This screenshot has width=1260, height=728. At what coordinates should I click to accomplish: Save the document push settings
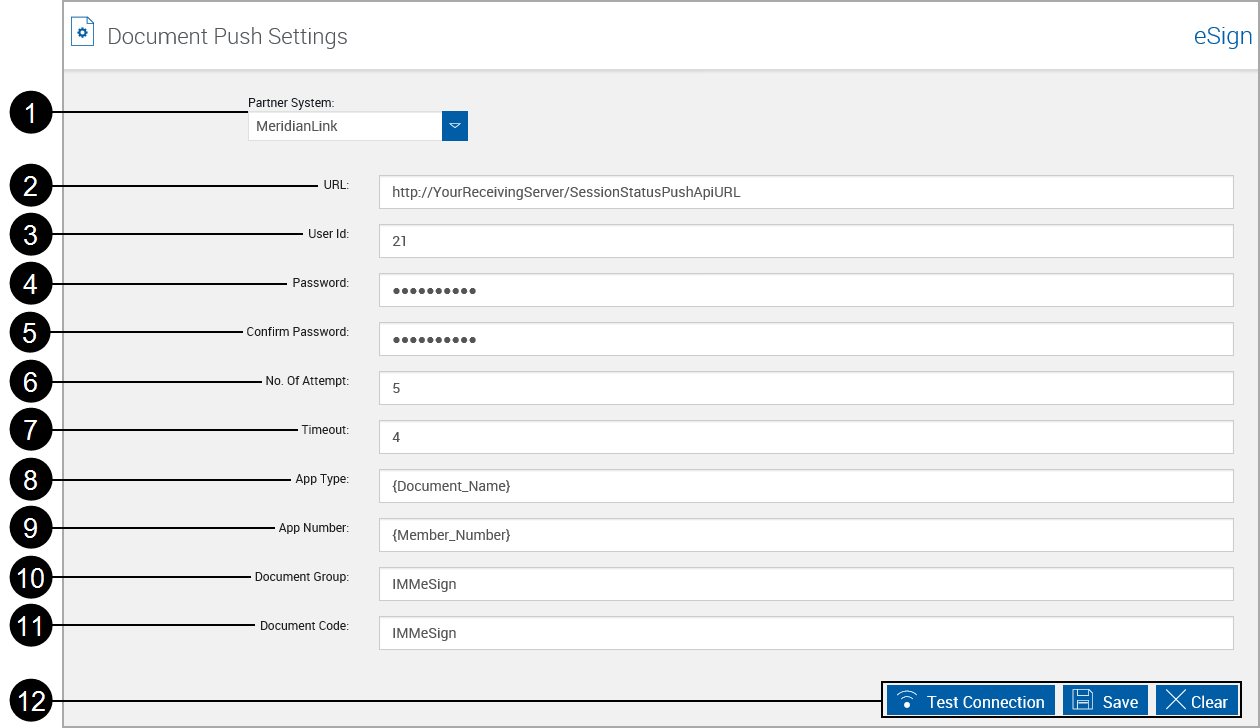[x=1104, y=700]
